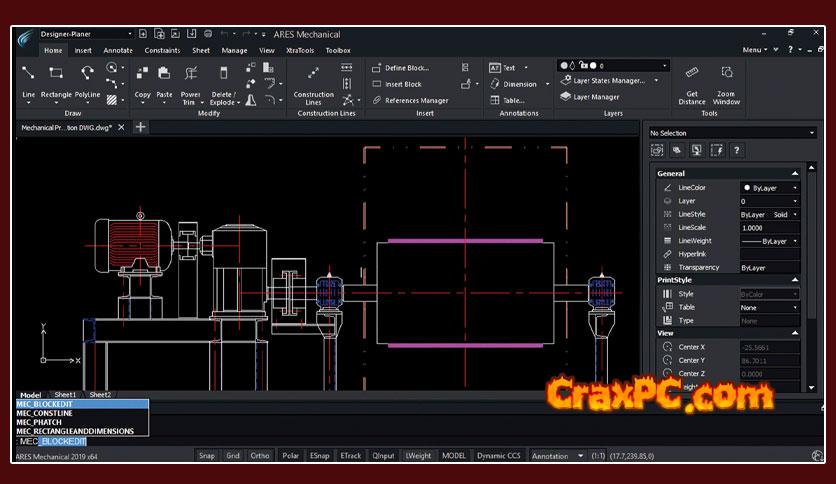Collapse the General properties section
Screen dimensions: 836x484
tap(795, 173)
